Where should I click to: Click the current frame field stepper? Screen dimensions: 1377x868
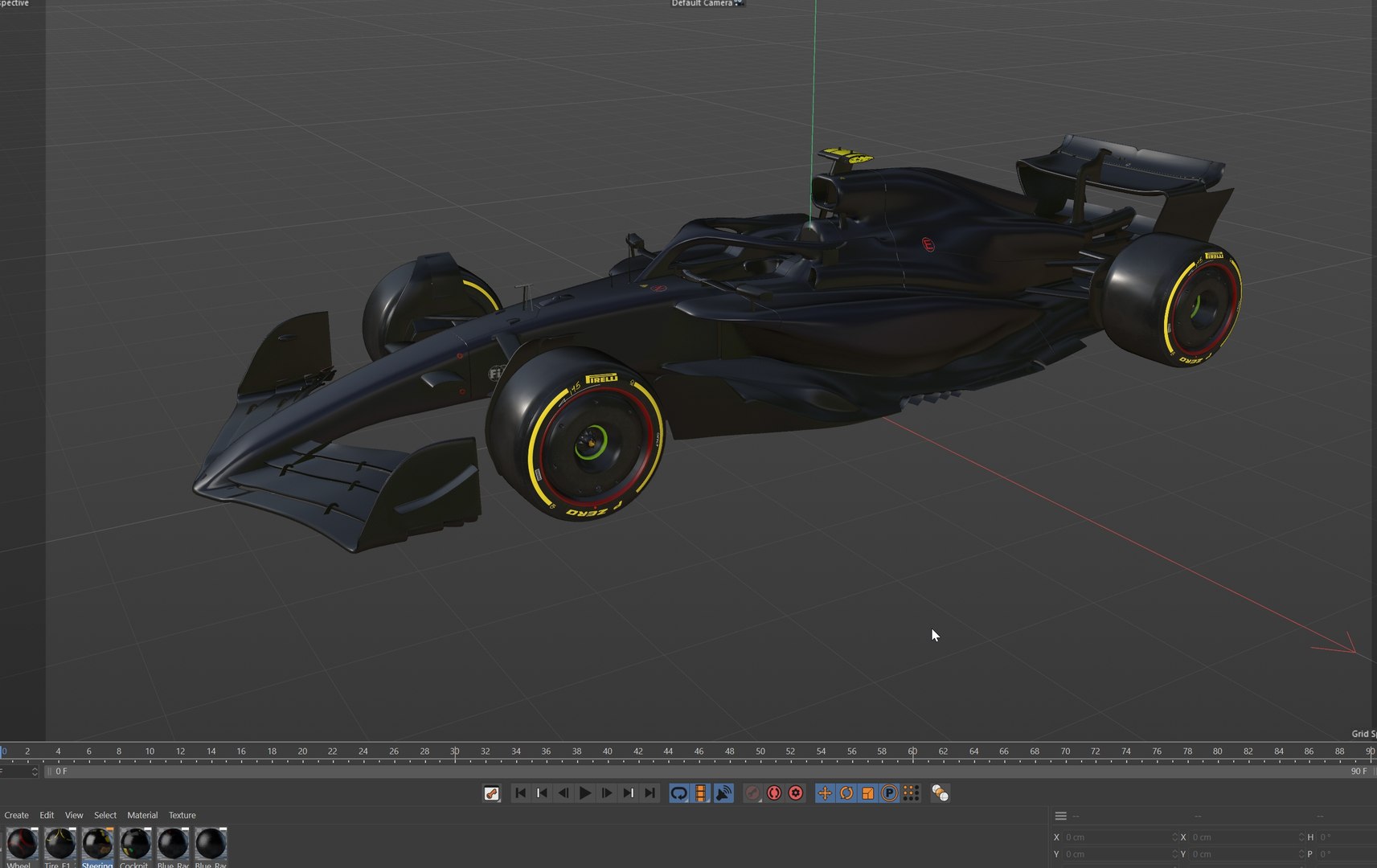click(35, 772)
